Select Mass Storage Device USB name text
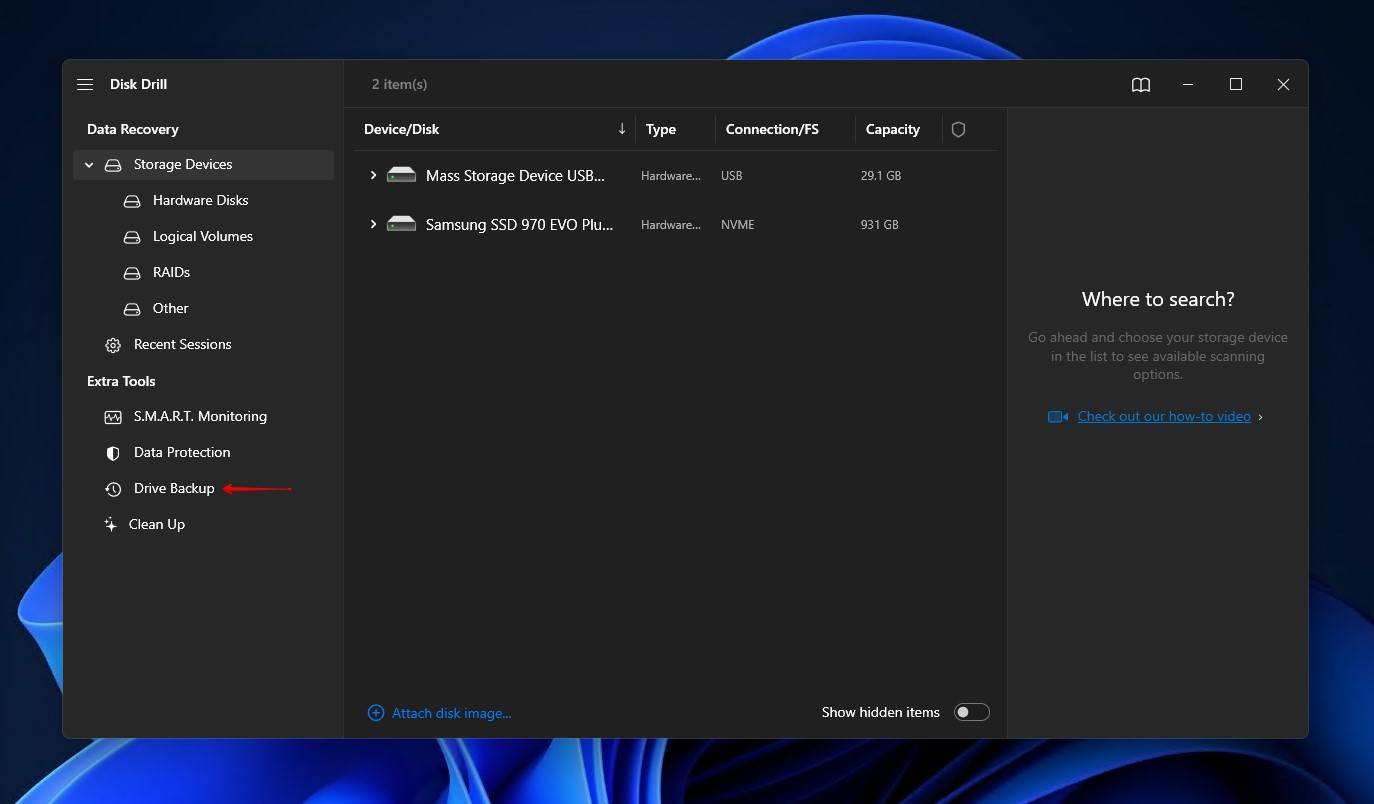Image resolution: width=1374 pixels, height=804 pixels. (516, 175)
